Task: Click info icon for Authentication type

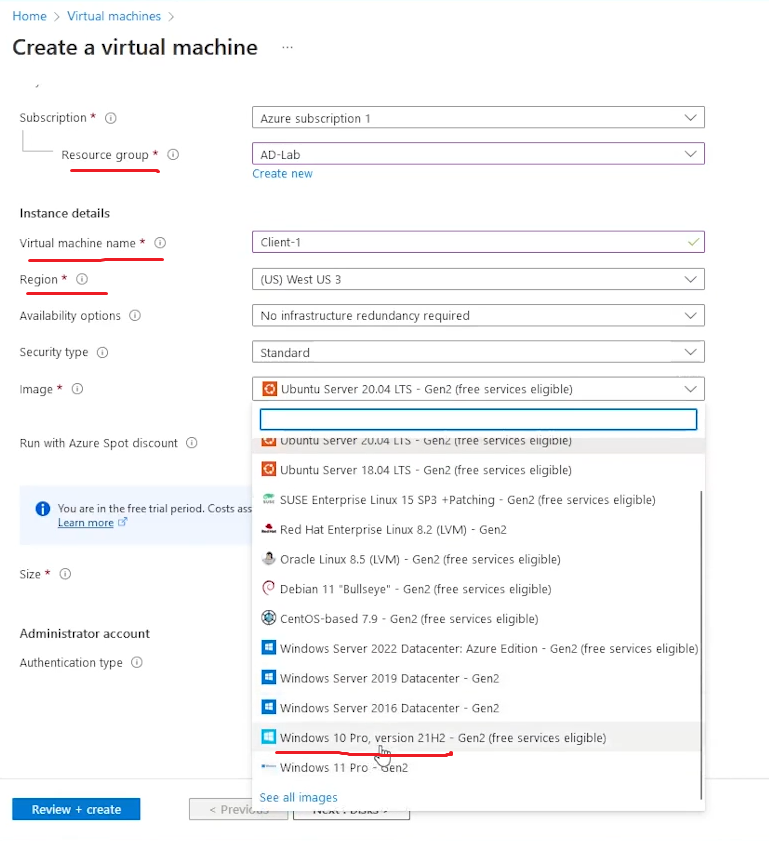Action: (137, 662)
